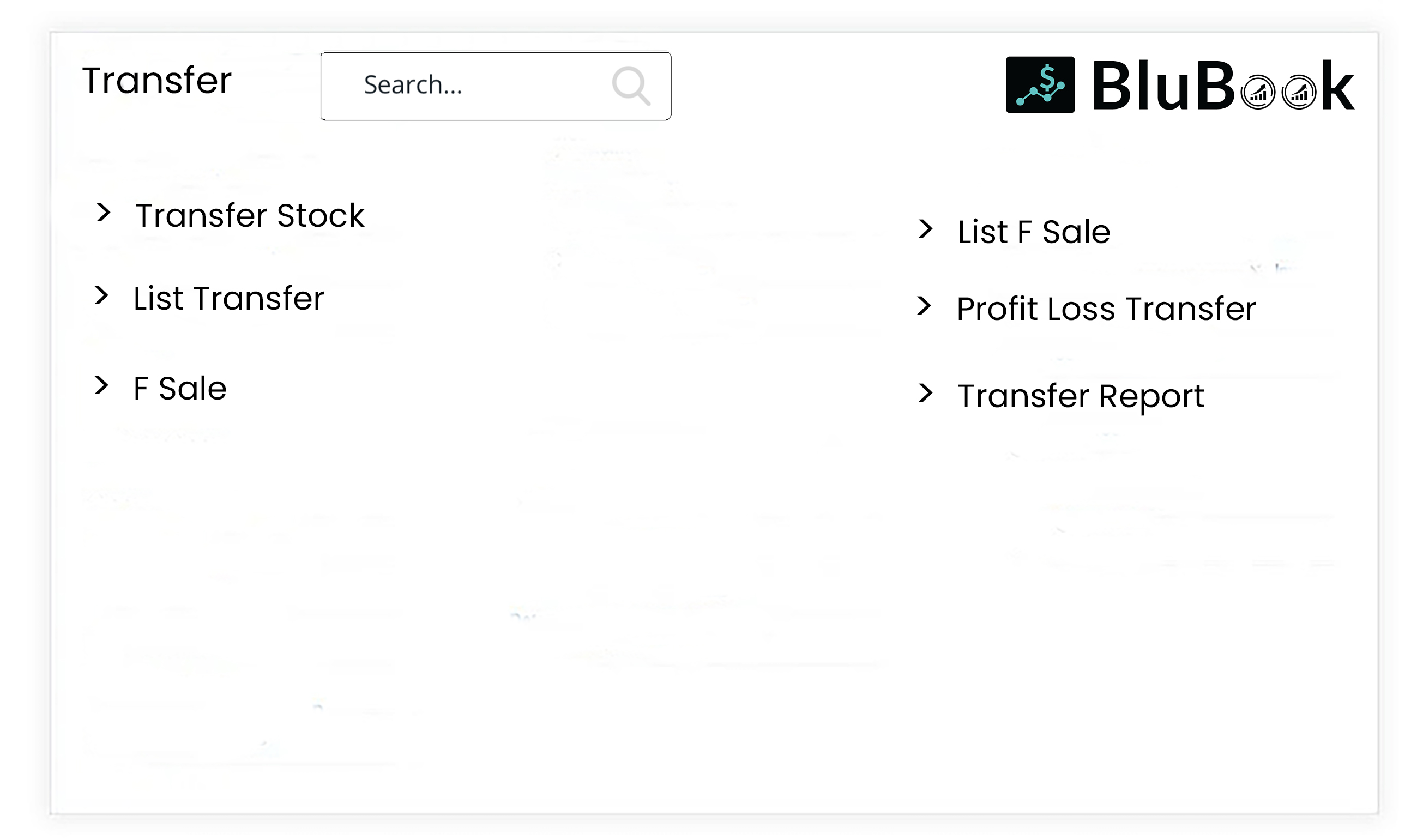The height and width of the screenshot is (840, 1423).
Task: Click the Transfer page heading
Action: (157, 80)
